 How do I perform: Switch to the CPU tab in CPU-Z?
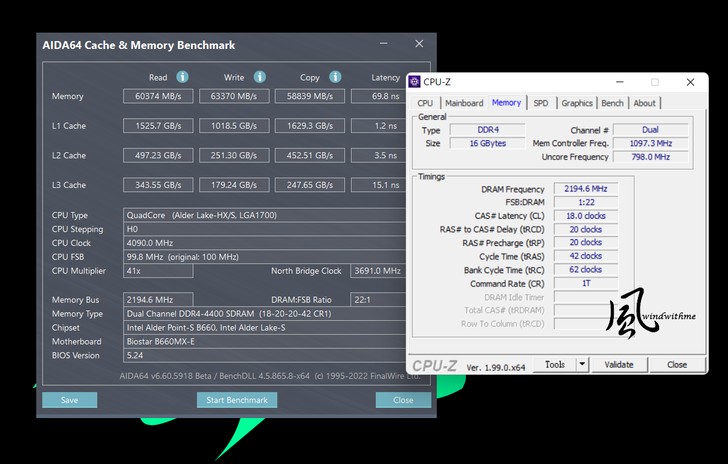pos(425,103)
